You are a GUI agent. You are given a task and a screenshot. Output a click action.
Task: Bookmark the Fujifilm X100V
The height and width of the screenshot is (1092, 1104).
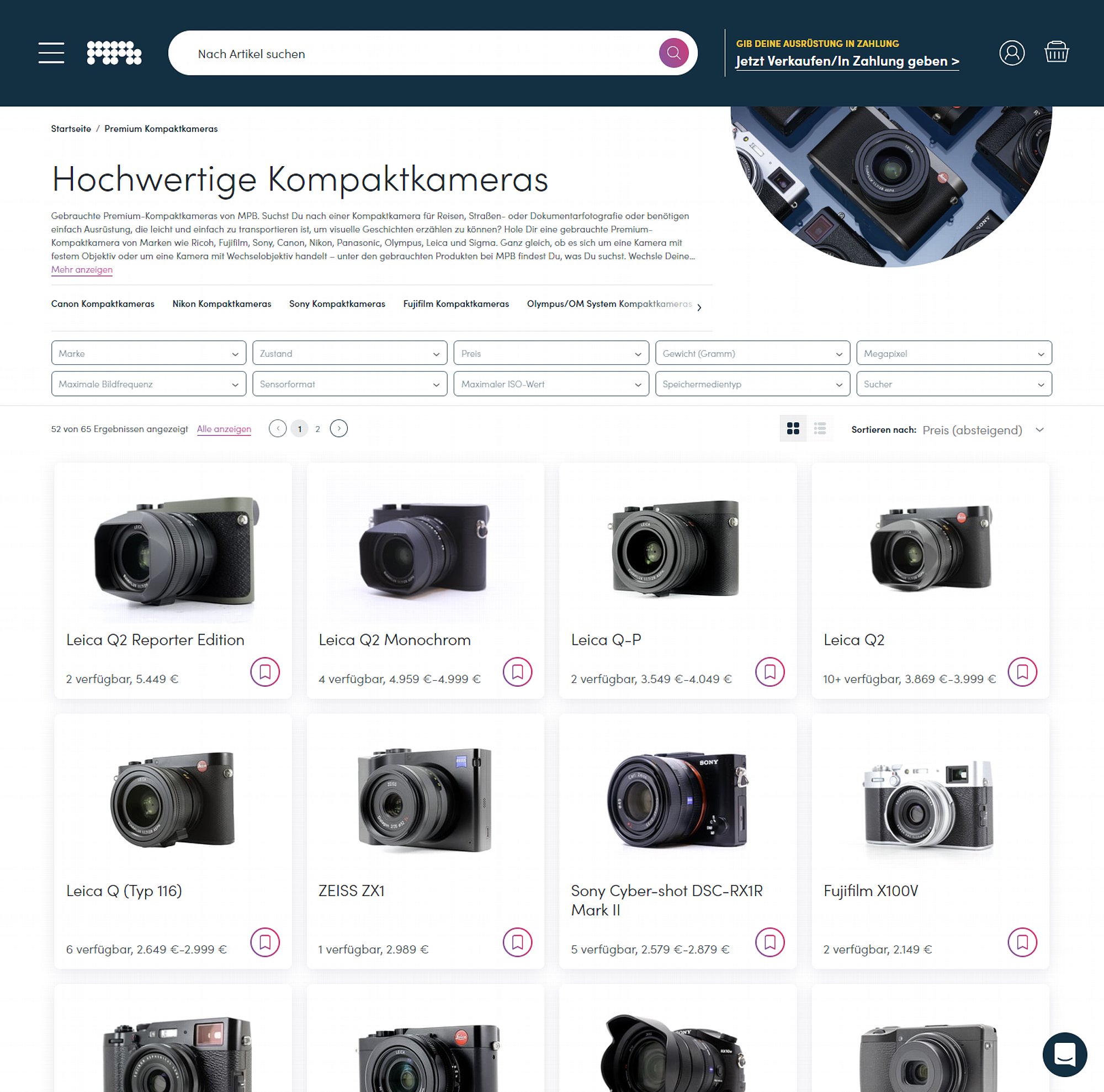click(x=1022, y=941)
